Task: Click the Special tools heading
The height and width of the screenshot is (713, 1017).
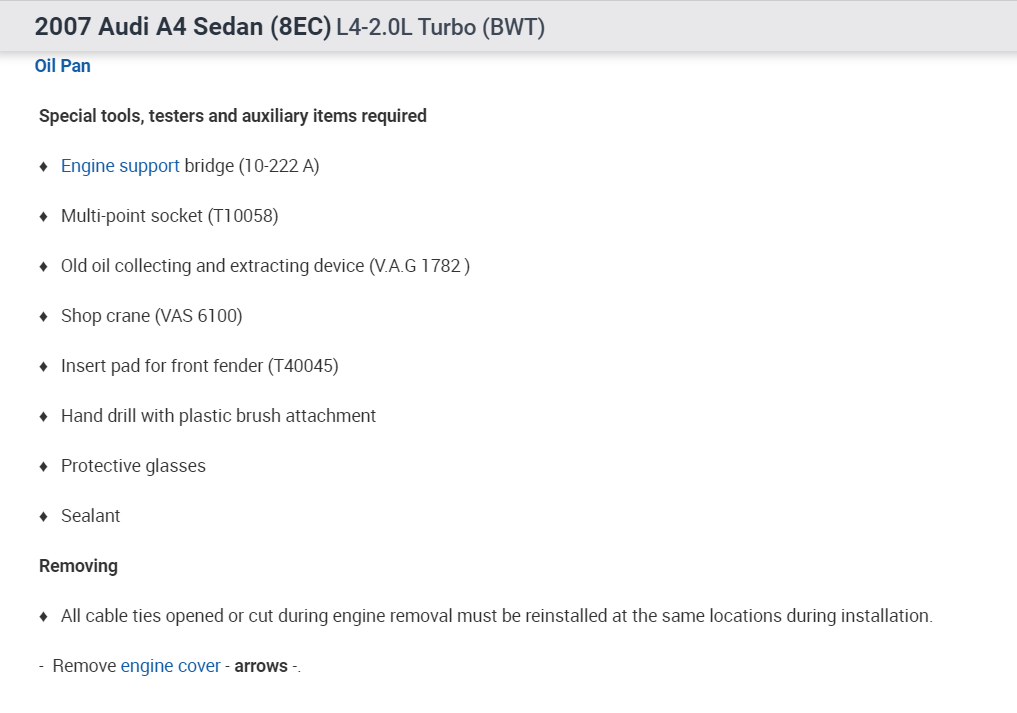Action: pyautogui.click(x=232, y=116)
